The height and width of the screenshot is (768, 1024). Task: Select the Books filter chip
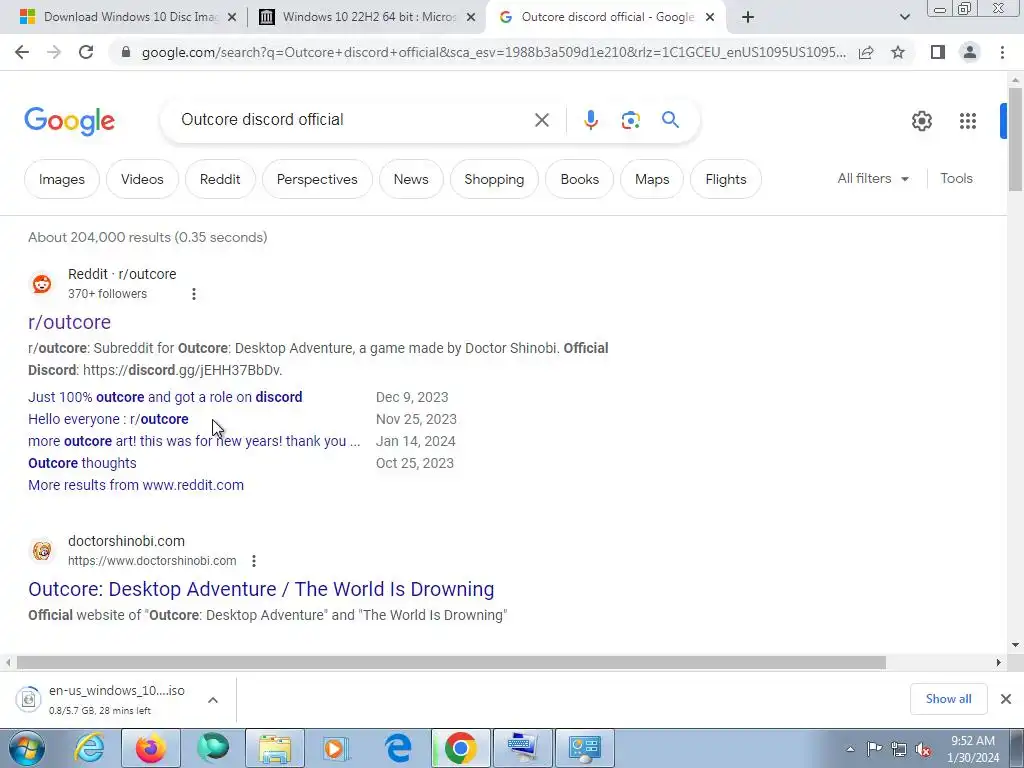pyautogui.click(x=580, y=179)
